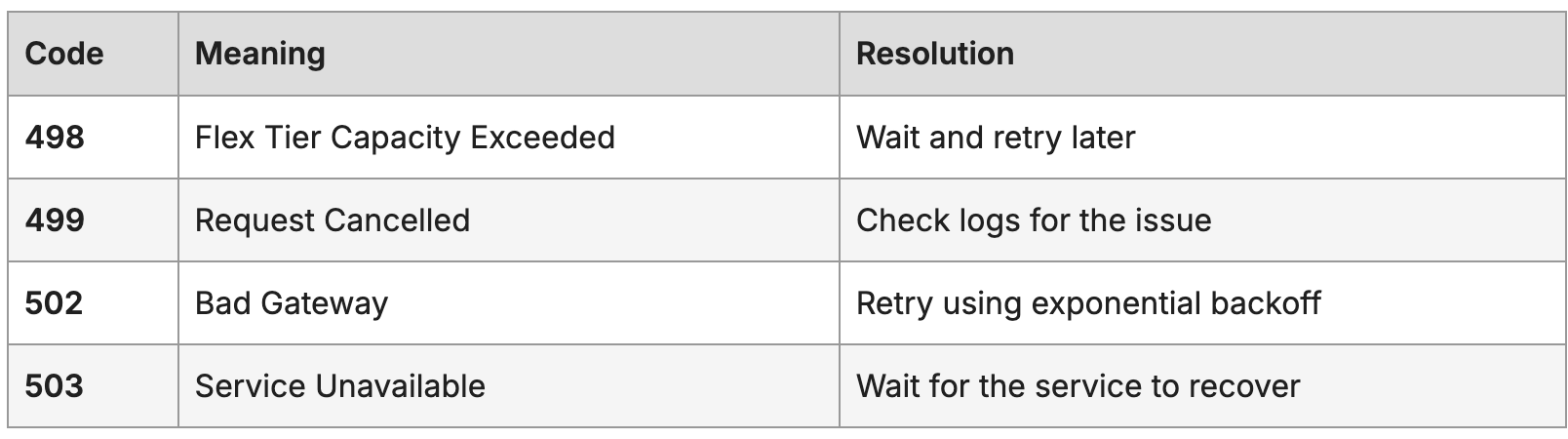Click the Resolution column header
Viewport: 1568px width, 439px height.
pyautogui.click(x=934, y=54)
